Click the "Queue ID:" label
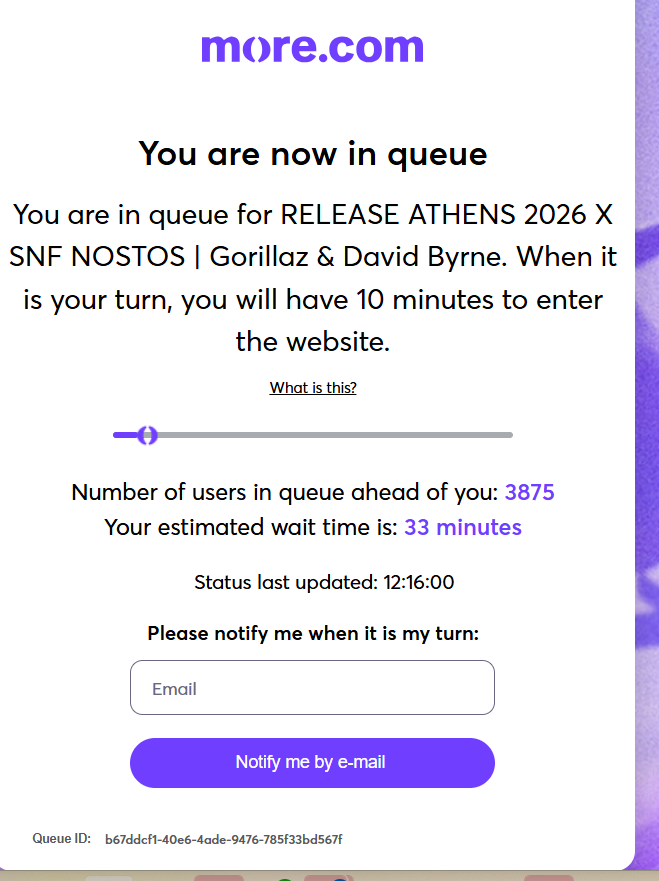Image resolution: width=659 pixels, height=881 pixels. coord(62,838)
